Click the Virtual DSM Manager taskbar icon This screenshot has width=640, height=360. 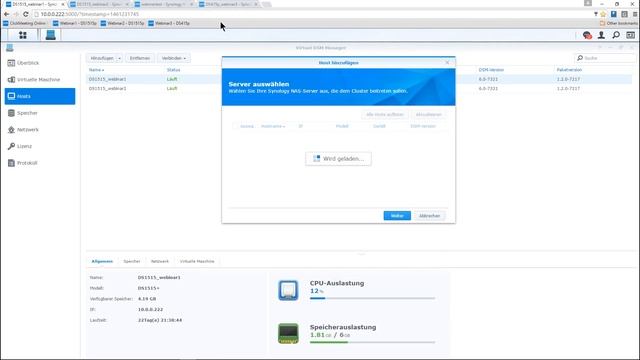51,35
